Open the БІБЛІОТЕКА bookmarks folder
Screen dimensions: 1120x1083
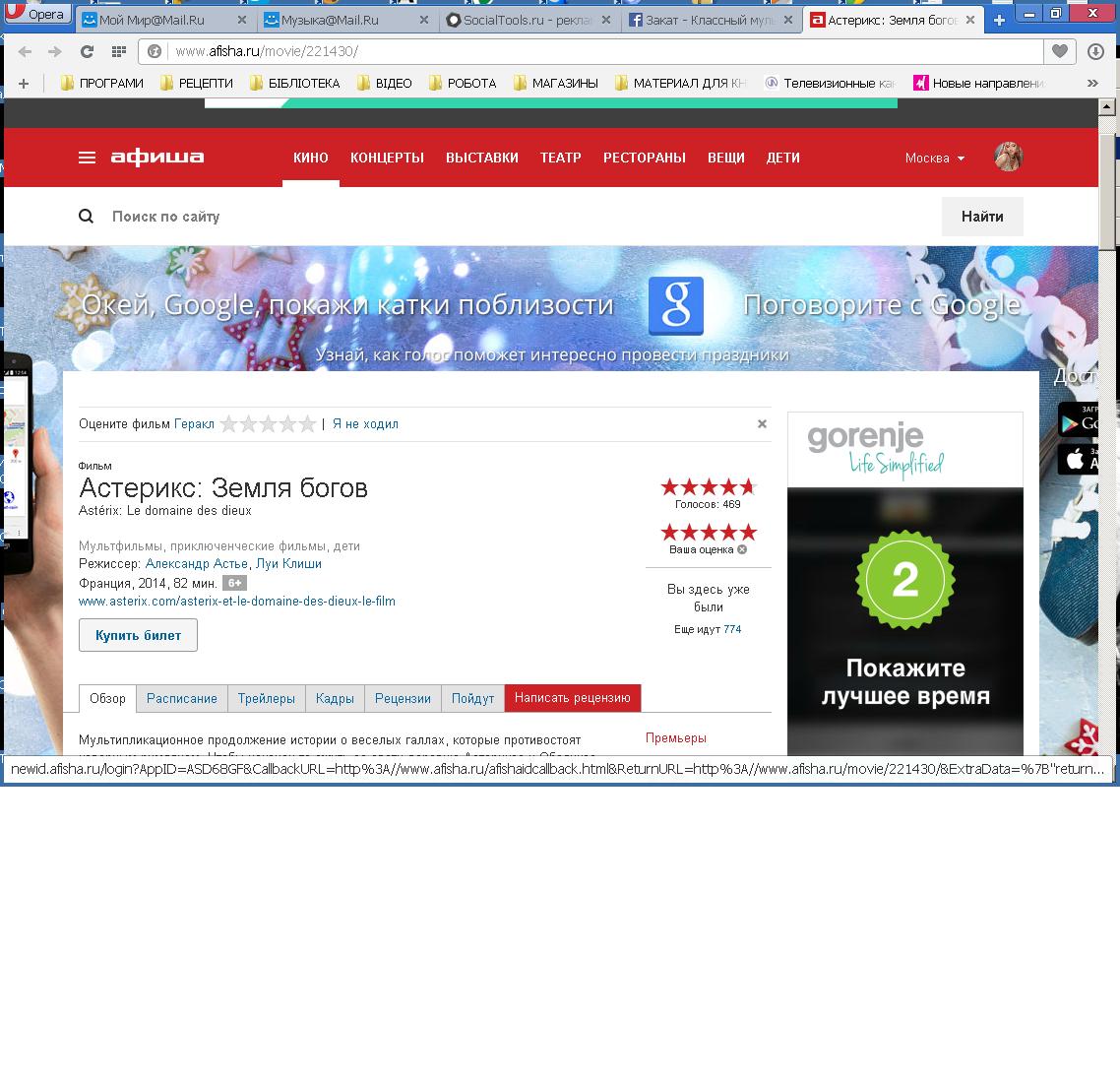click(x=295, y=84)
